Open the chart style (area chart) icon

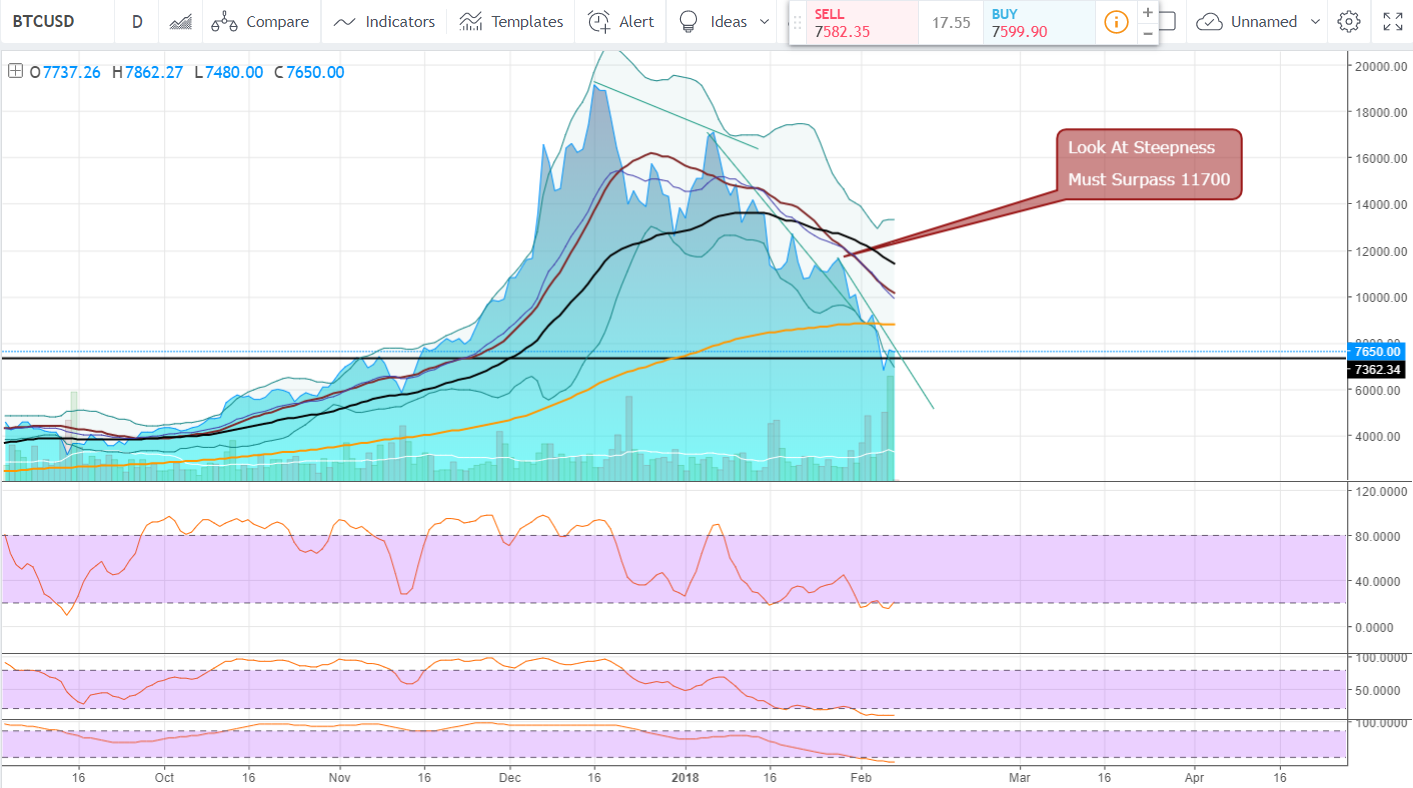tap(181, 21)
